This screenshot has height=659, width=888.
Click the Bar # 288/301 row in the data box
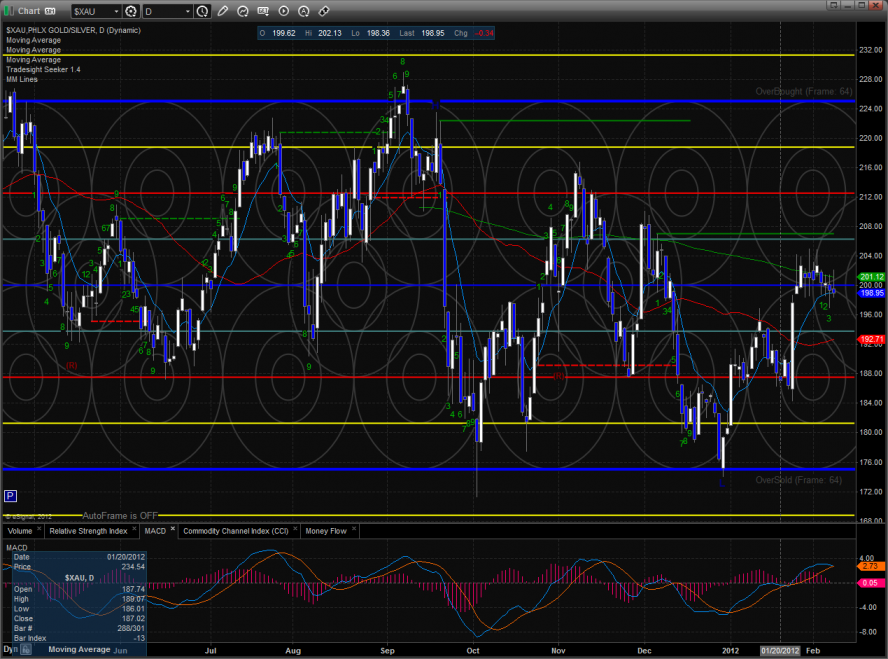(79, 628)
